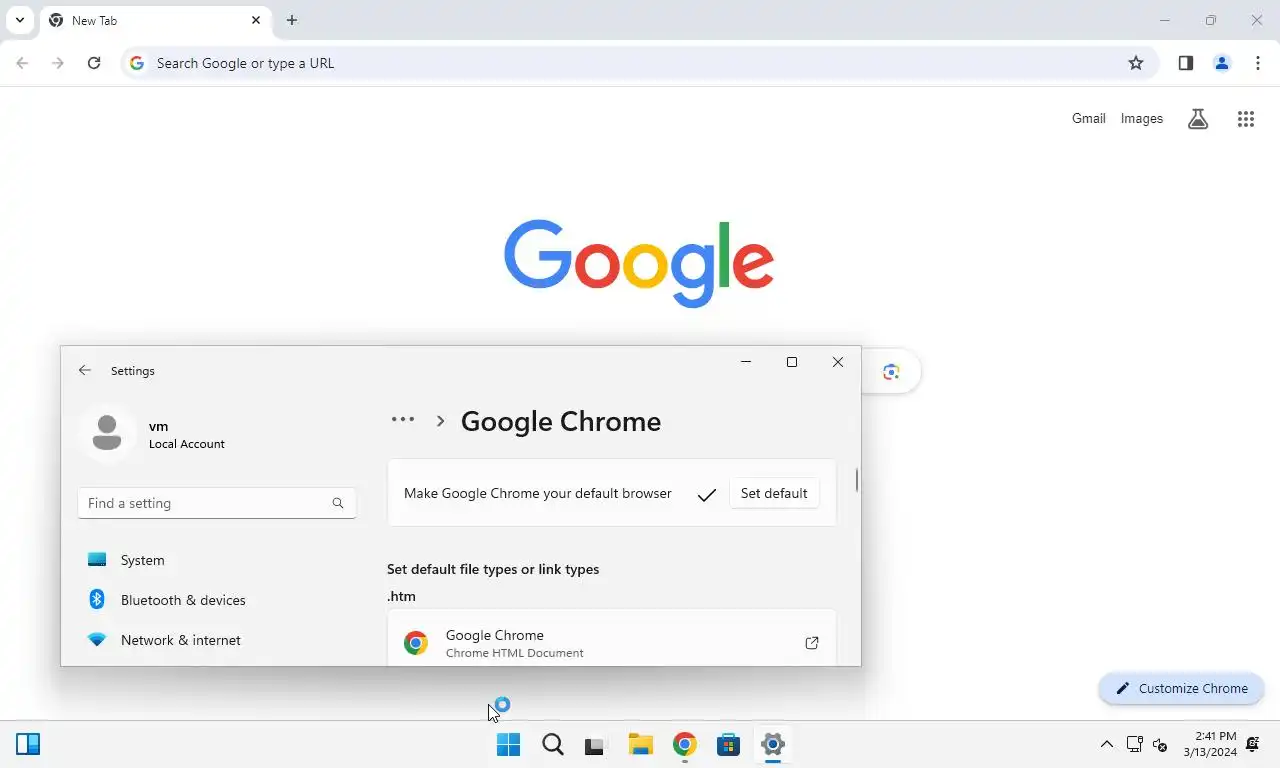Select the New Tab browser tab
The height and width of the screenshot is (768, 1280).
(x=155, y=20)
